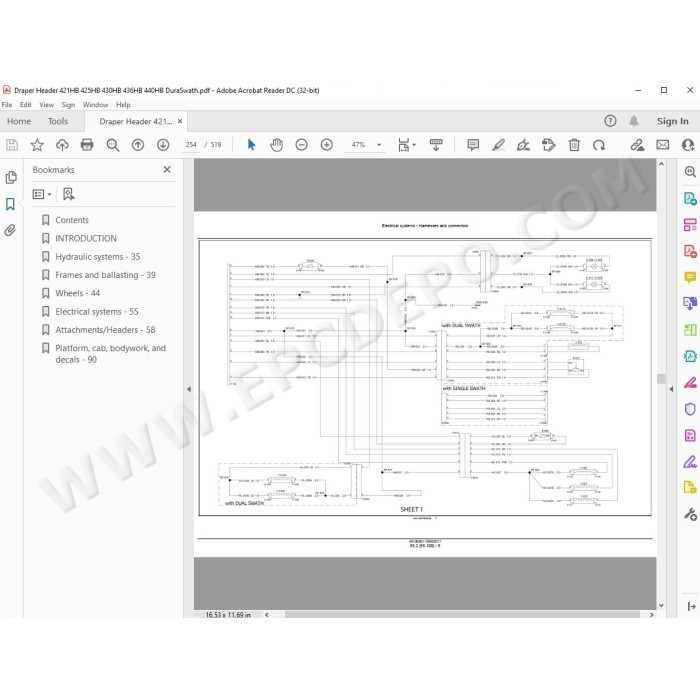Open the Contents bookmark
This screenshot has width=700, height=700.
pos(72,220)
